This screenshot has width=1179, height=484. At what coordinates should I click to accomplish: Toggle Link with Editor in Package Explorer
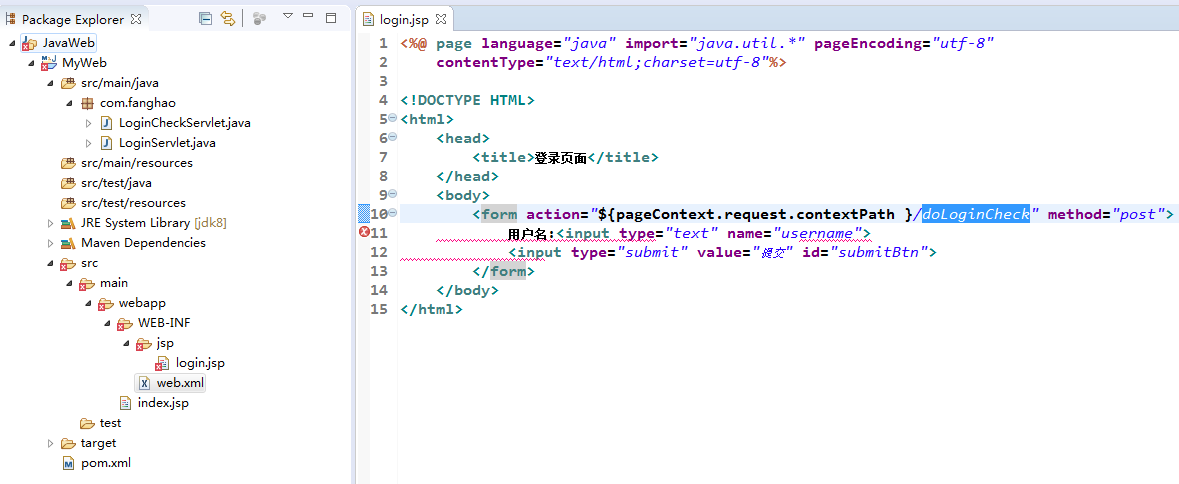point(228,18)
